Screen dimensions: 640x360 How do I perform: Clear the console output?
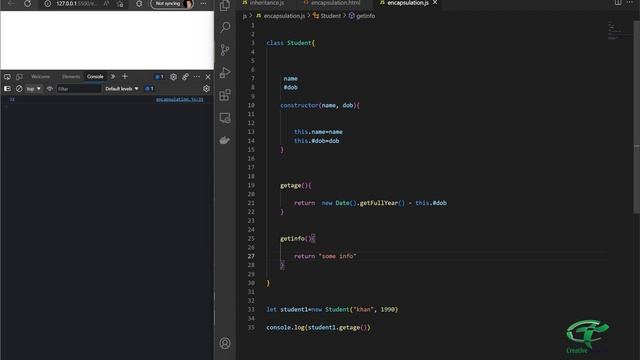[x=19, y=89]
